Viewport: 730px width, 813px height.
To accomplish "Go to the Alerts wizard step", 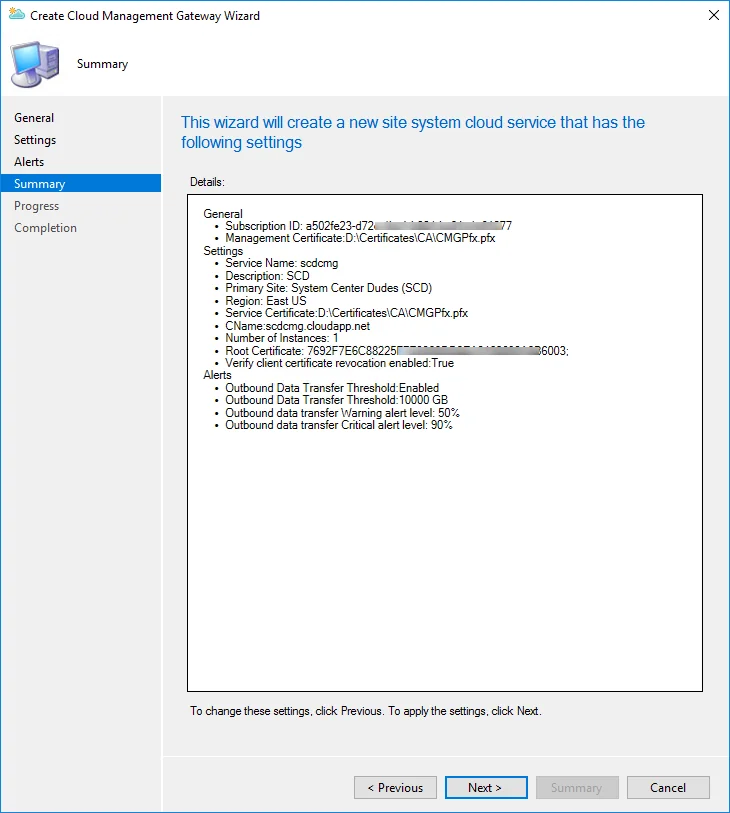I will (29, 162).
